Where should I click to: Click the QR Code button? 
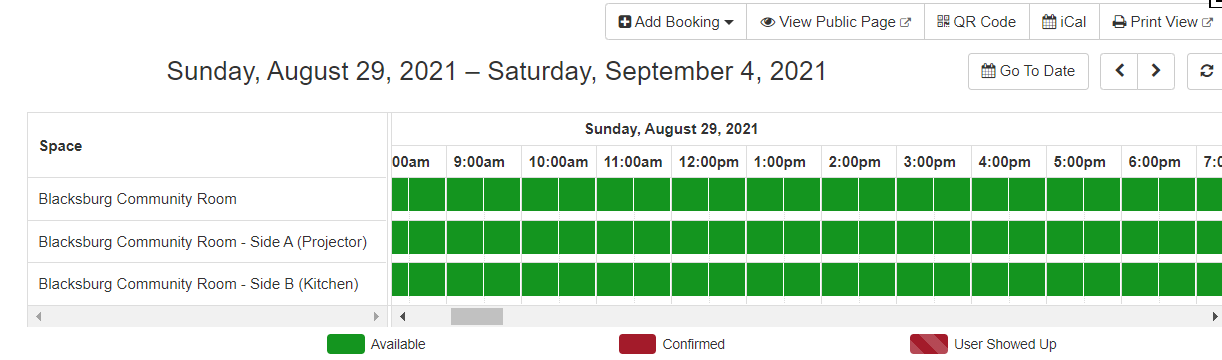tap(976, 22)
